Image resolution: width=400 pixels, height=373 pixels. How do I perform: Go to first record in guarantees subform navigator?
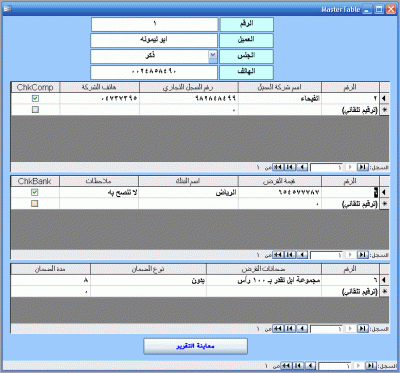coord(363,329)
